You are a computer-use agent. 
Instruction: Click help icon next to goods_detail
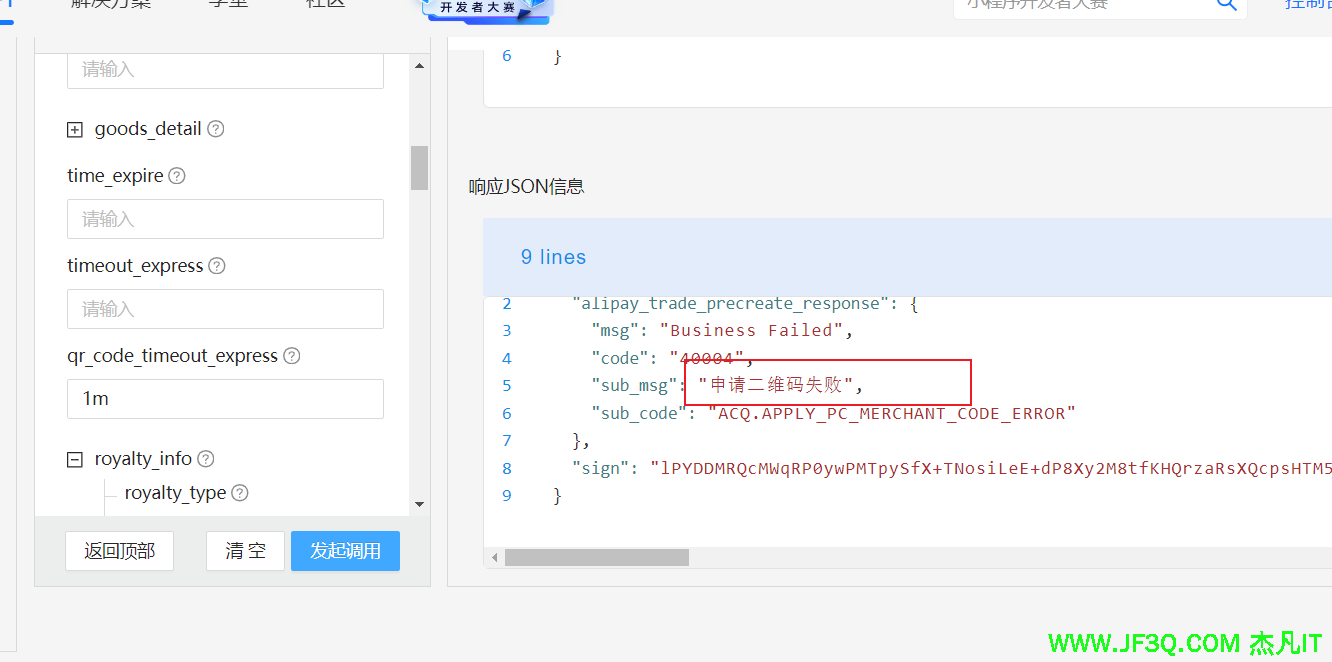coord(215,129)
